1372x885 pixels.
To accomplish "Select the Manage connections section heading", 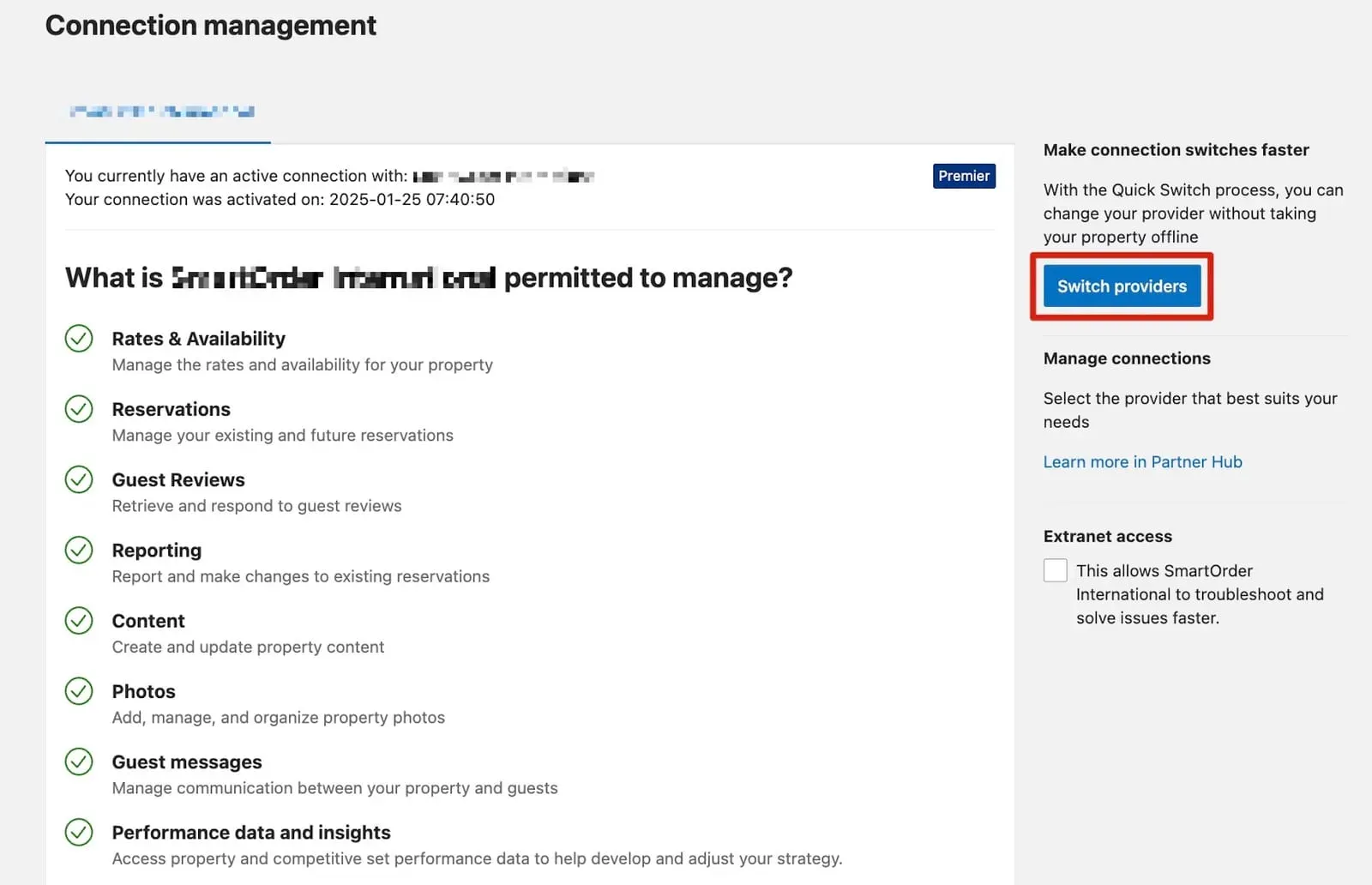I will click(1127, 358).
